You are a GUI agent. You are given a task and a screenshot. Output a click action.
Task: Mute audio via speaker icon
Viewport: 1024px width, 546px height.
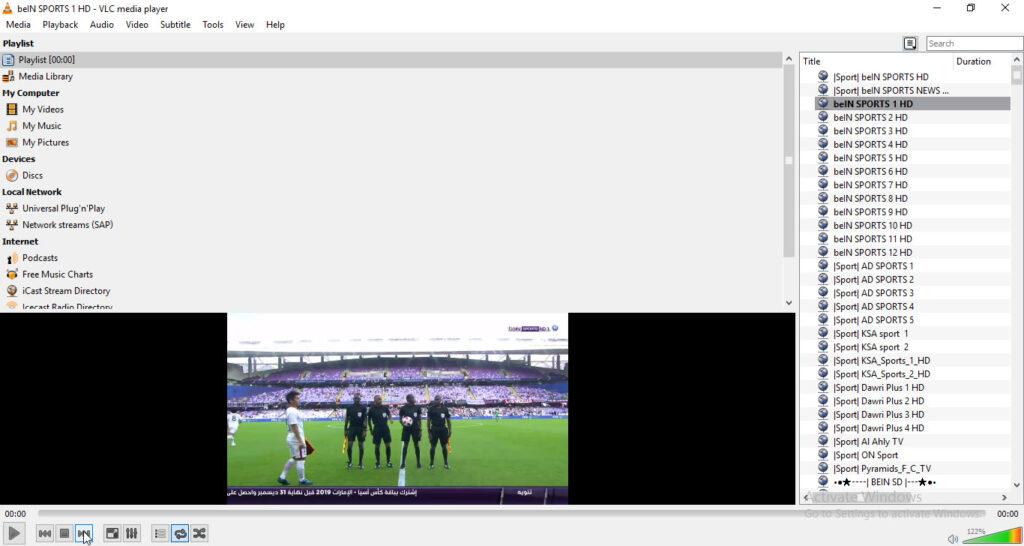(952, 539)
